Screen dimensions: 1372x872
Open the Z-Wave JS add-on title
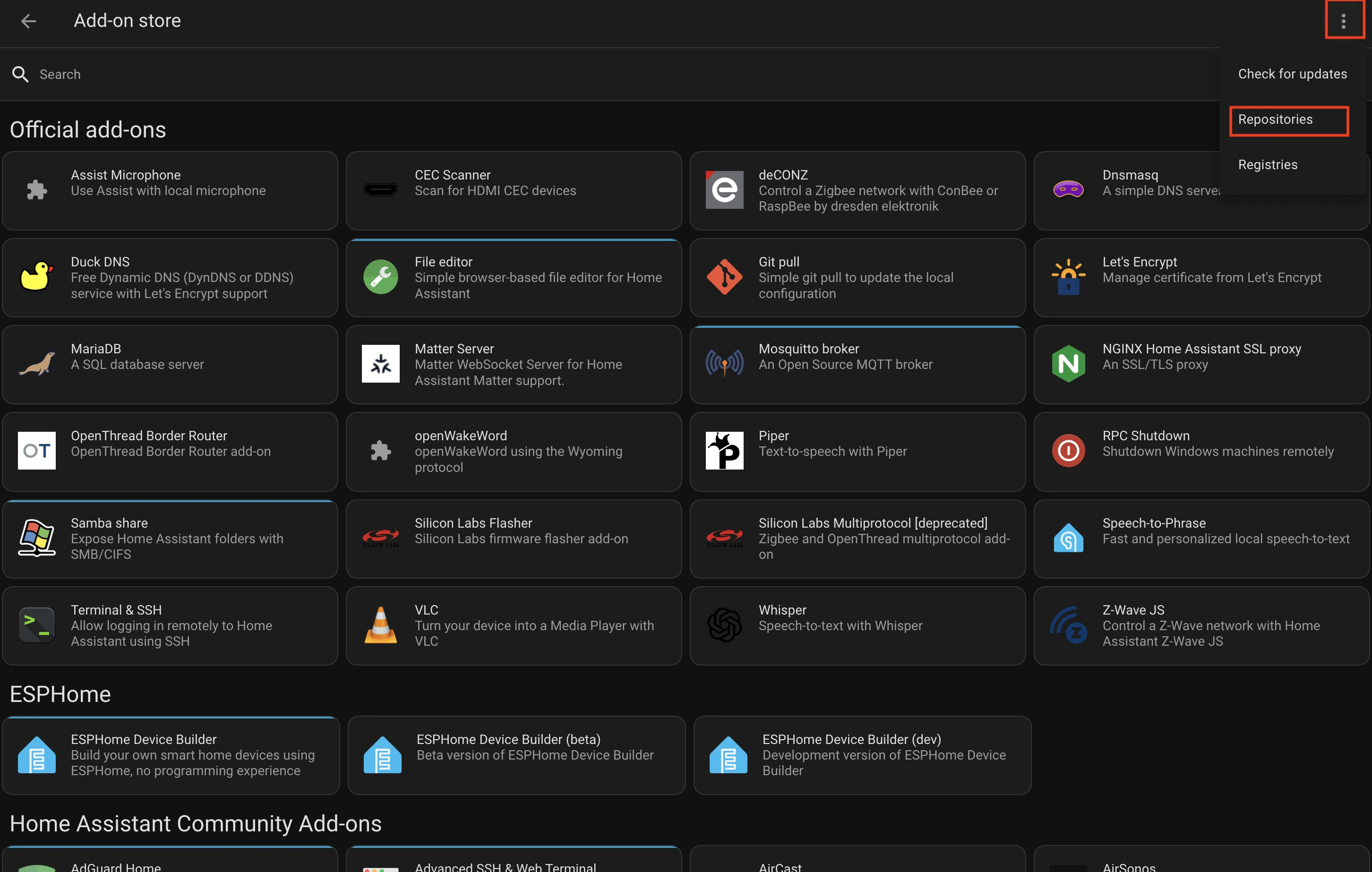coord(1133,610)
